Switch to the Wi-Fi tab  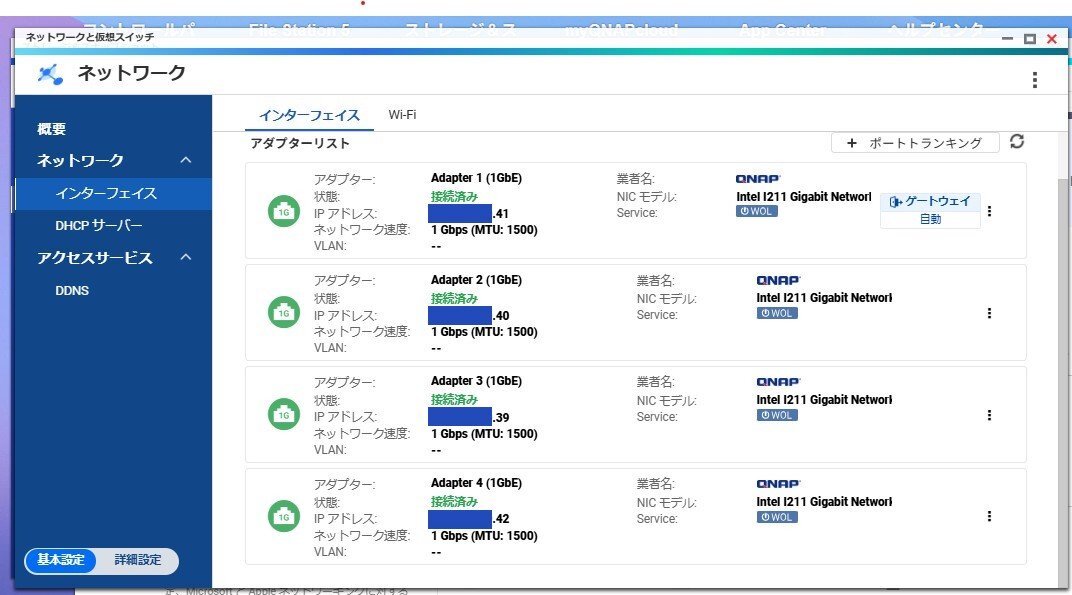[402, 115]
